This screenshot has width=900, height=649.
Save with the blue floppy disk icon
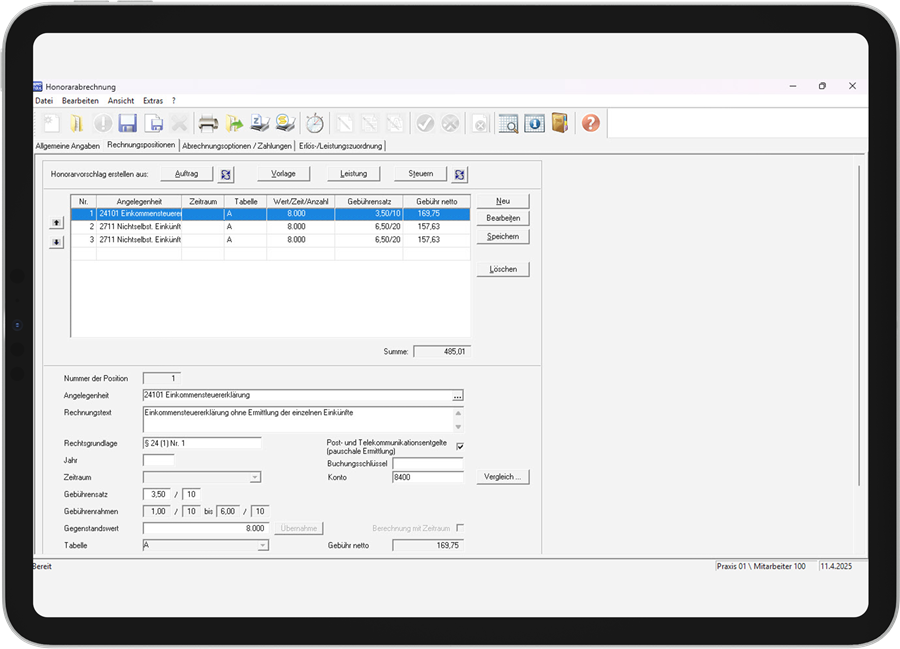[x=127, y=123]
